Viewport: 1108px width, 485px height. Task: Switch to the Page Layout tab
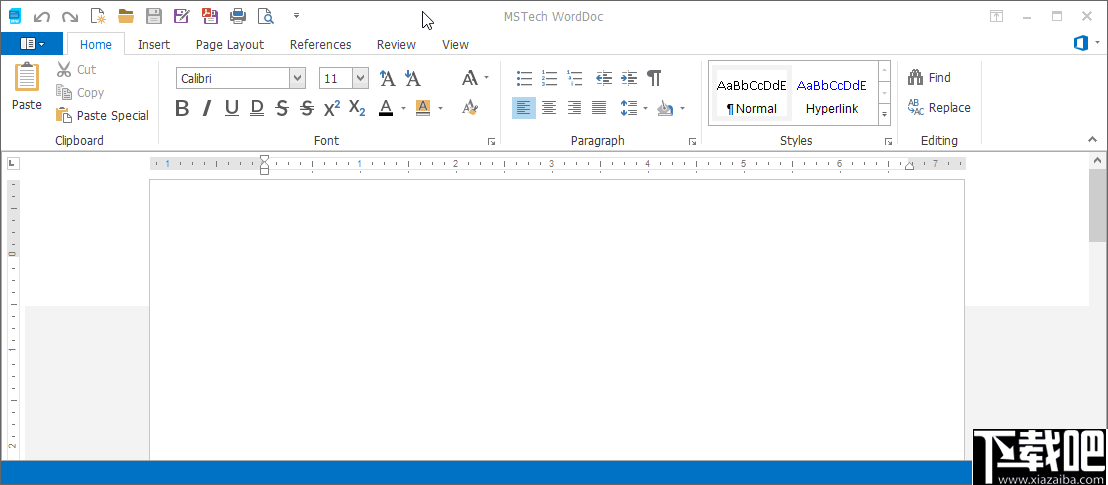(x=230, y=45)
